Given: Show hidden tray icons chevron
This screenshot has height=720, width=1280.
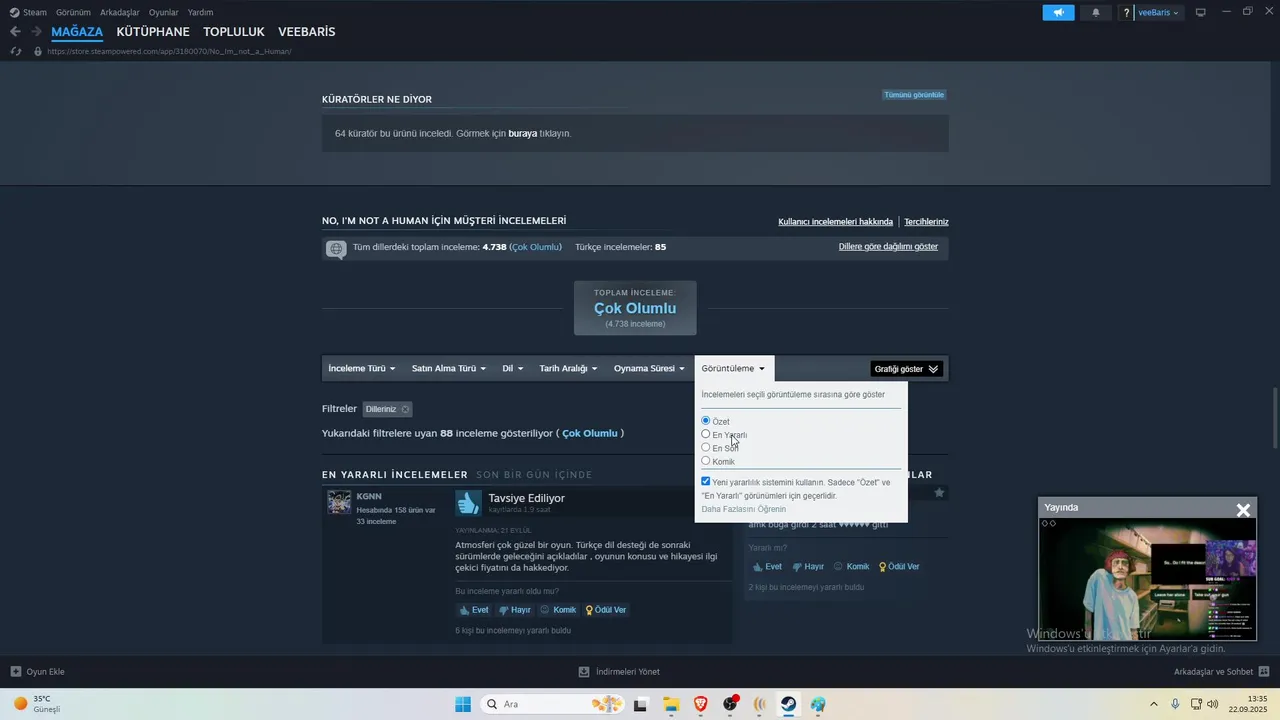Looking at the screenshot, I should coord(1154,704).
